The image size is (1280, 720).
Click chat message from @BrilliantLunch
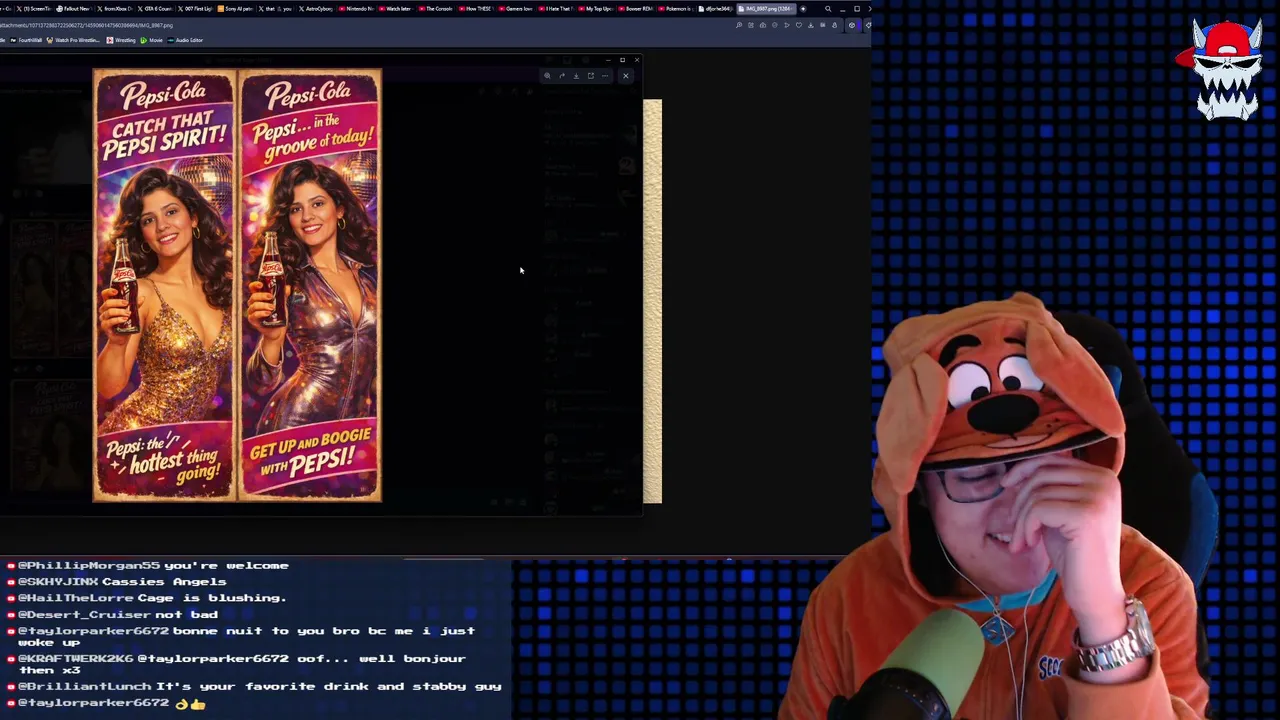point(254,686)
